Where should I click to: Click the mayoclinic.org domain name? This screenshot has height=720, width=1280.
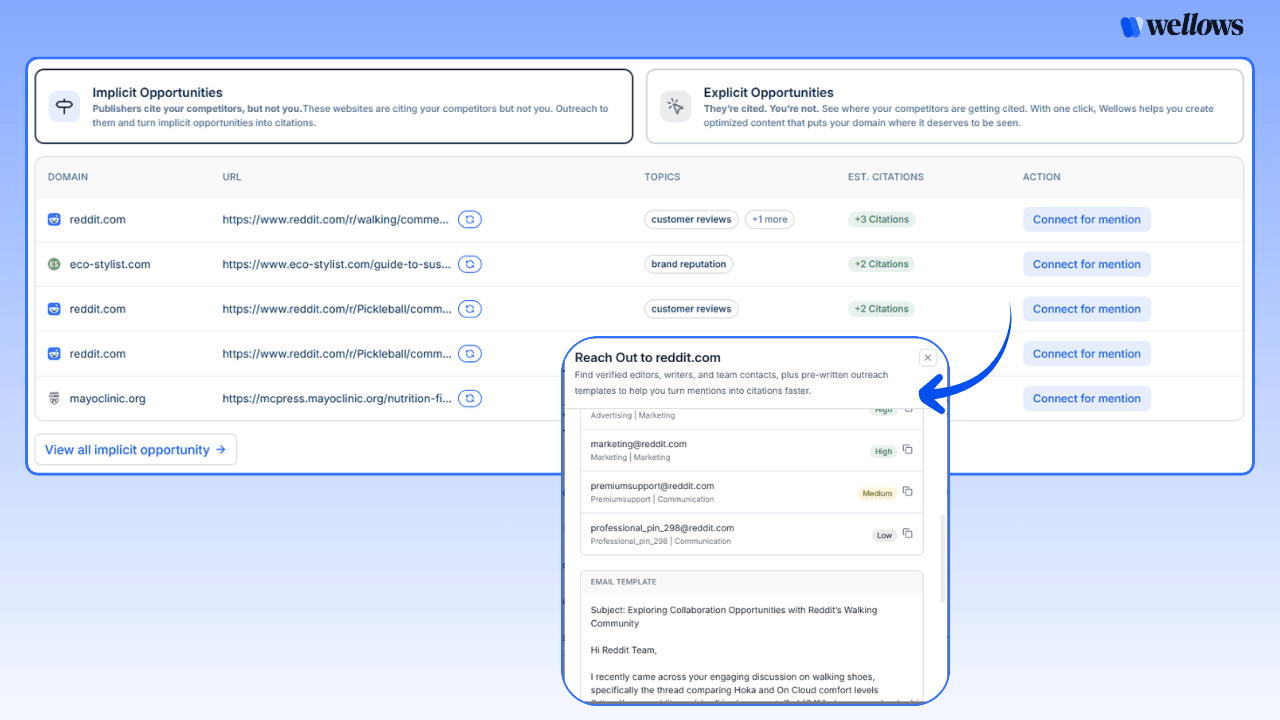tap(107, 398)
